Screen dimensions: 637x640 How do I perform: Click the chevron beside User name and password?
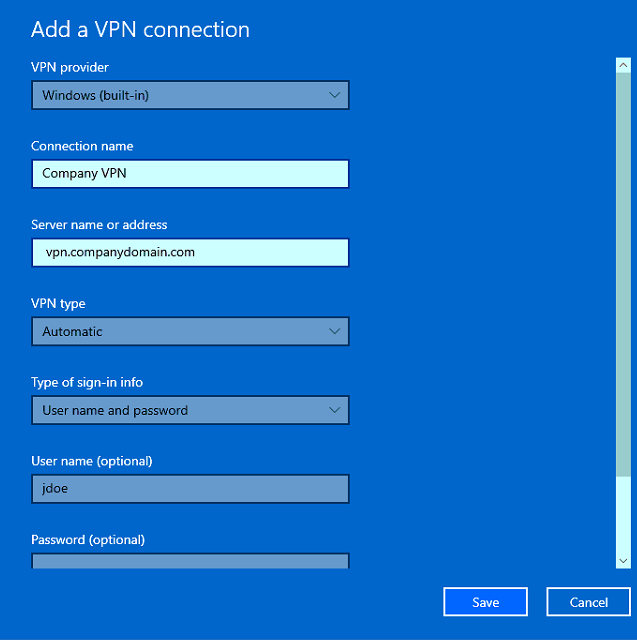334,410
